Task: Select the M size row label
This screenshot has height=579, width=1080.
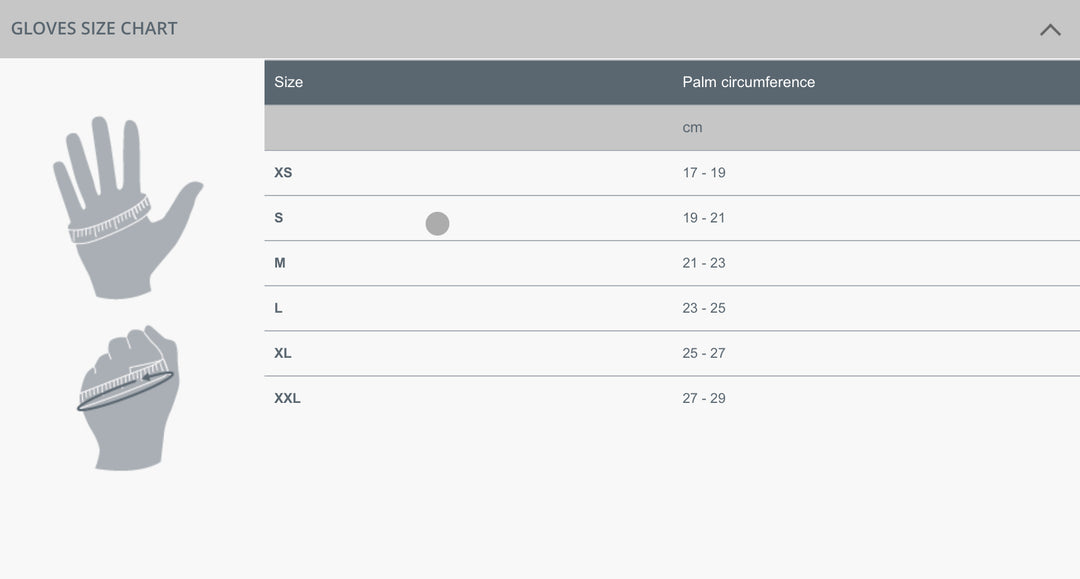Action: tap(280, 263)
